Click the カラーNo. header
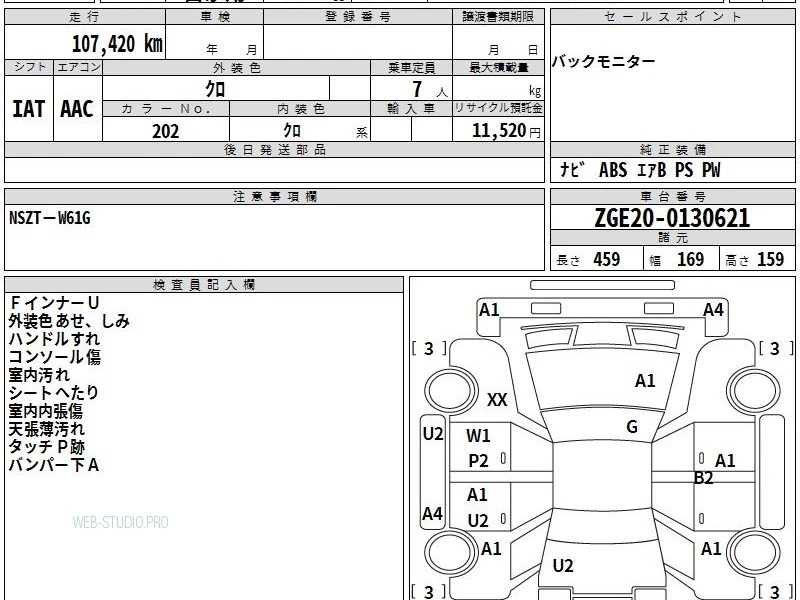This screenshot has width=800, height=600. (166, 109)
